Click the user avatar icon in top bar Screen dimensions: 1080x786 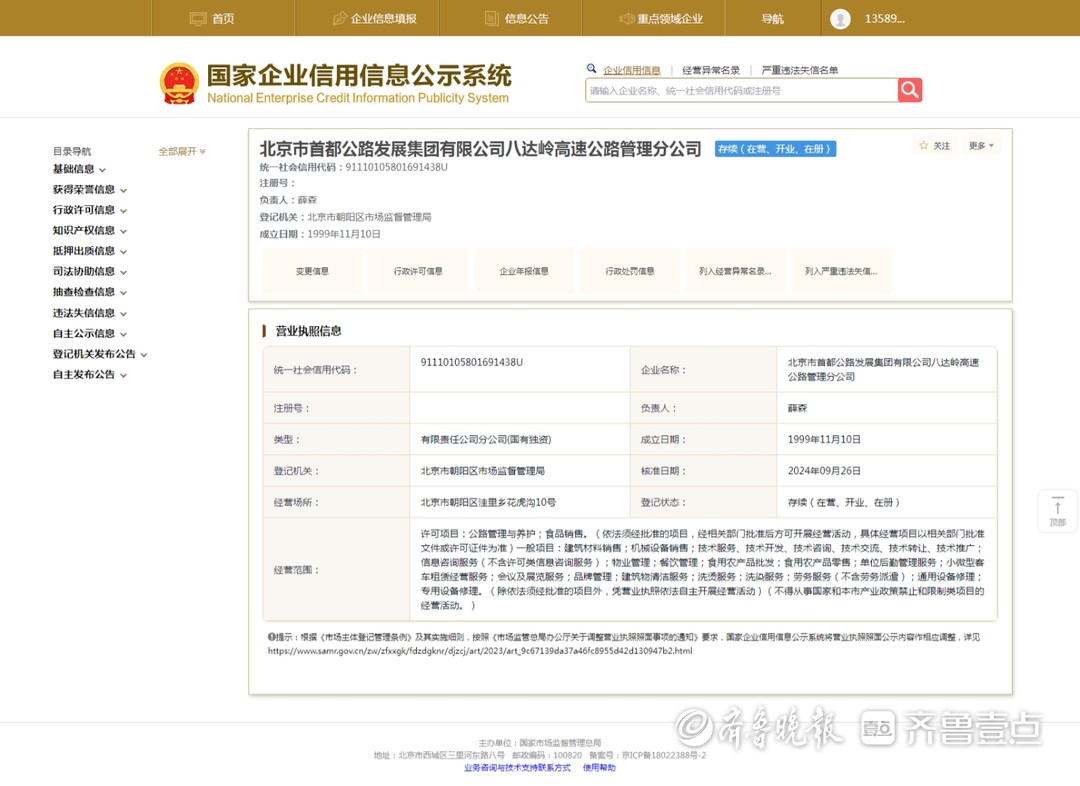(840, 19)
